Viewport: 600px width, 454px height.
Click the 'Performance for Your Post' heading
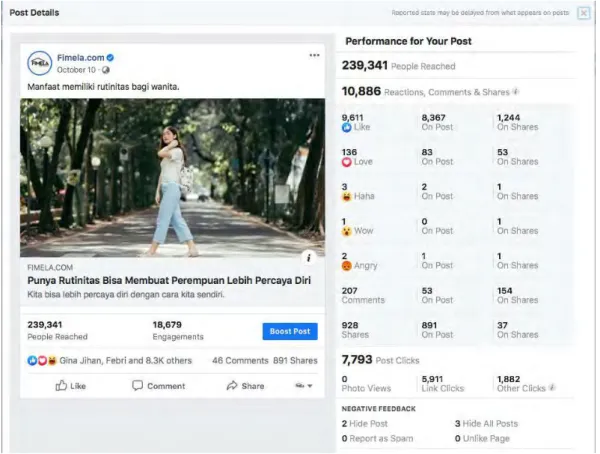coord(408,41)
